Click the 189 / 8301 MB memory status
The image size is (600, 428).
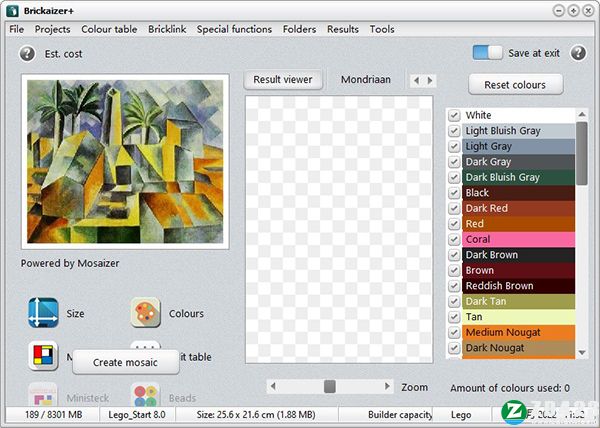tap(54, 415)
